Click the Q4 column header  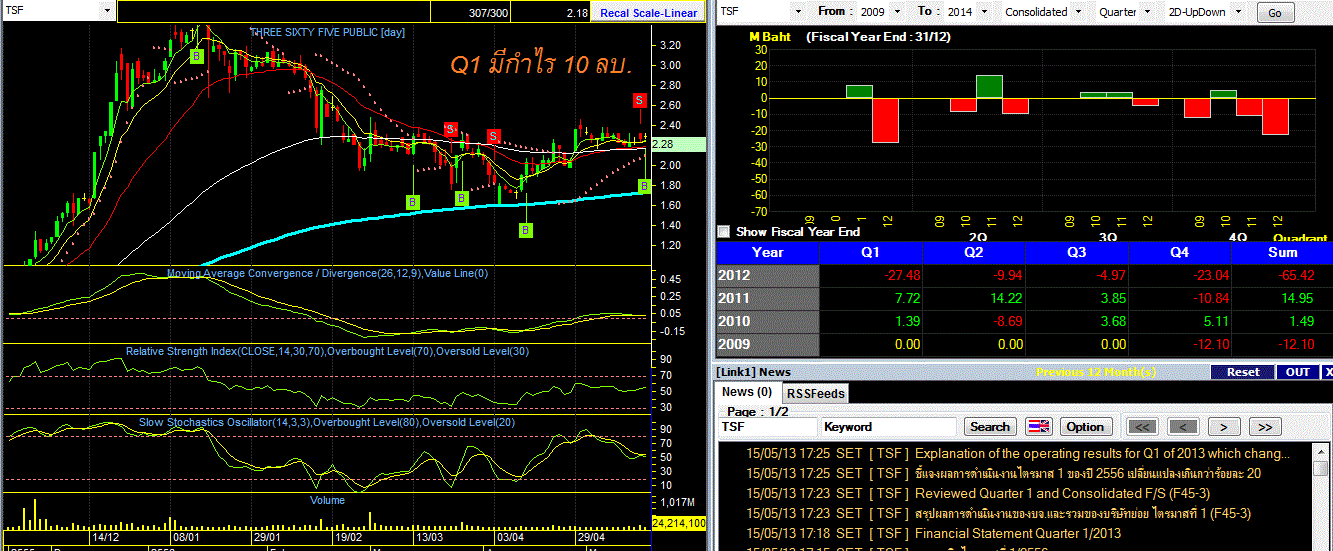click(1181, 253)
